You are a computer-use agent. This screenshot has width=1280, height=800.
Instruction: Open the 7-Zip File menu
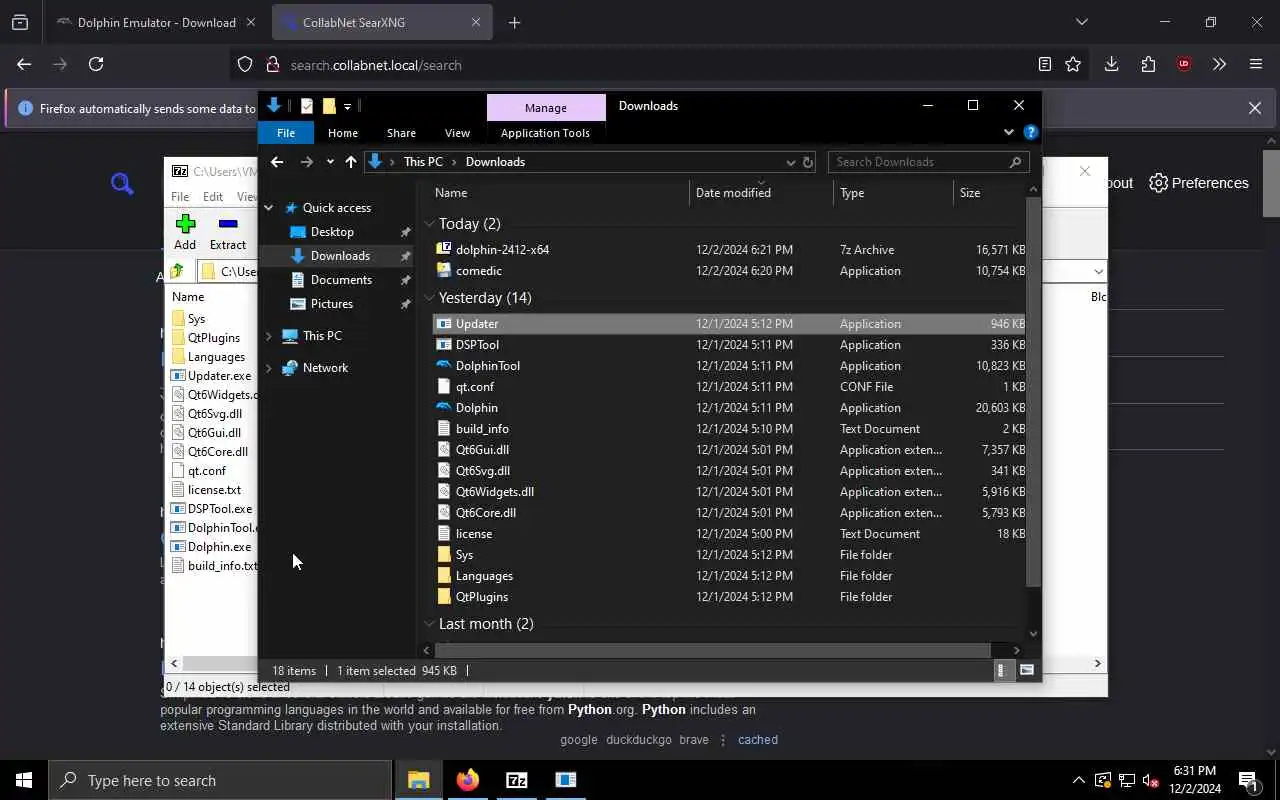click(x=180, y=197)
